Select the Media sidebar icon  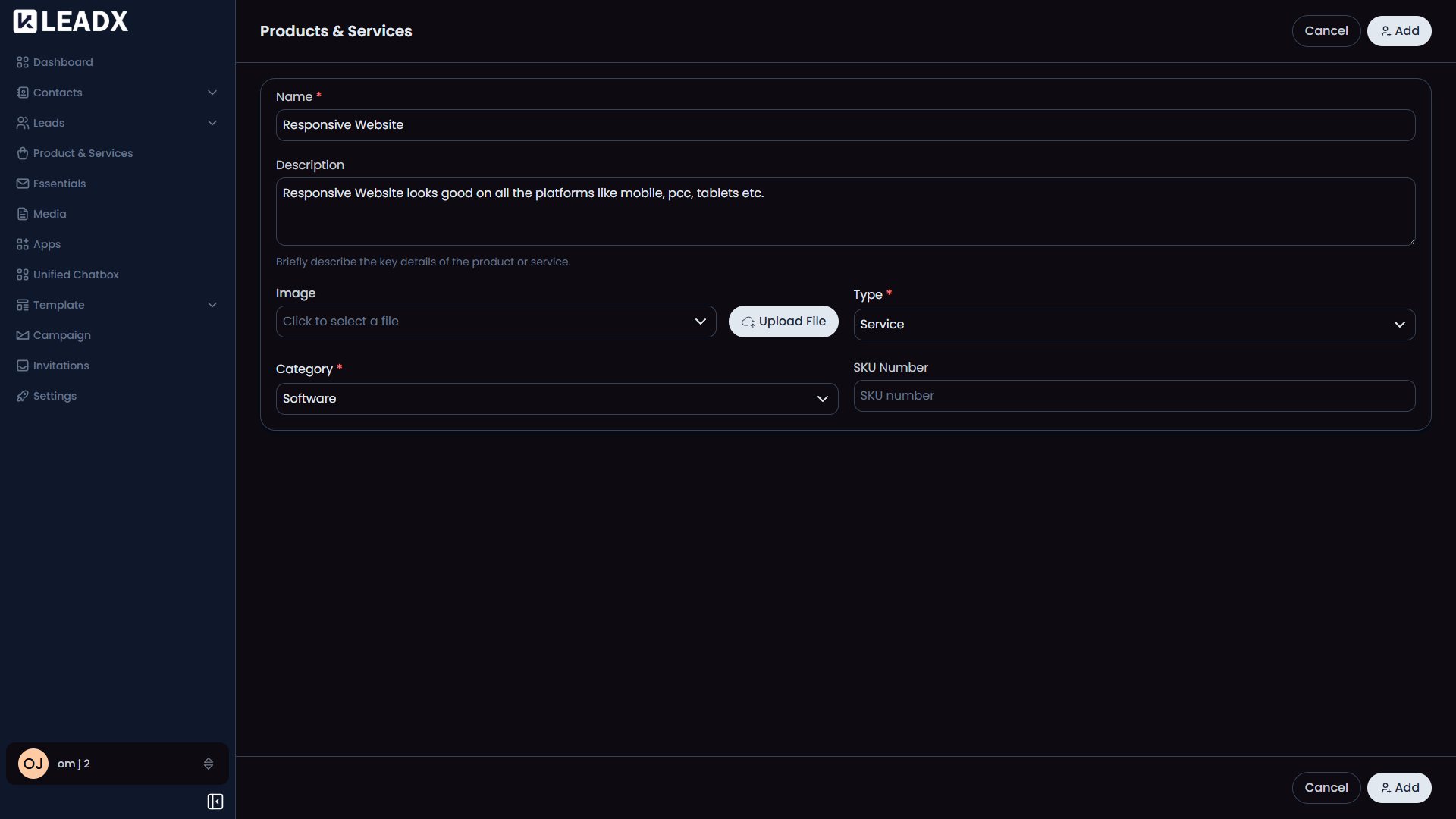point(22,213)
